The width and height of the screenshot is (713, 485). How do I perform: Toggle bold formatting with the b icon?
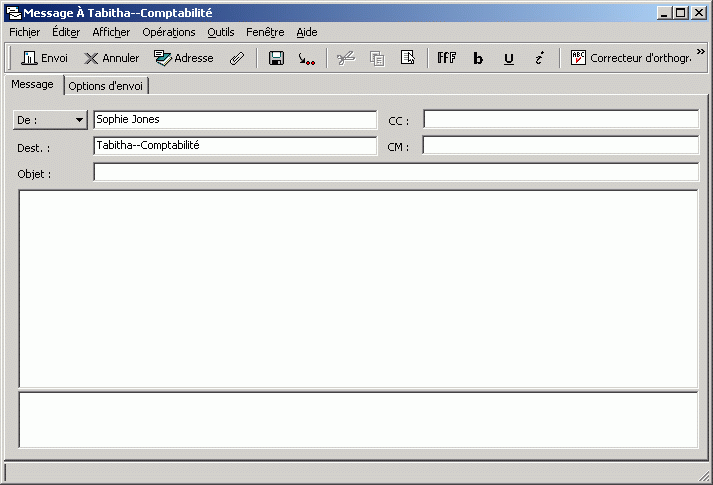pyautogui.click(x=478, y=58)
